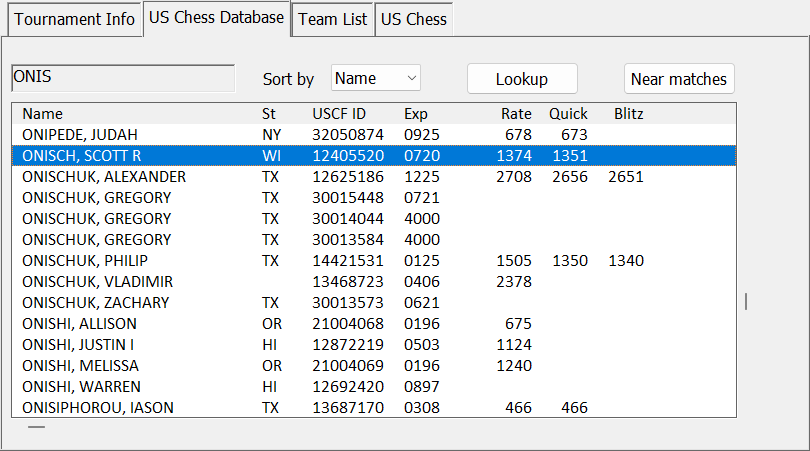Click the Rate column header
The image size is (810, 451).
click(516, 114)
